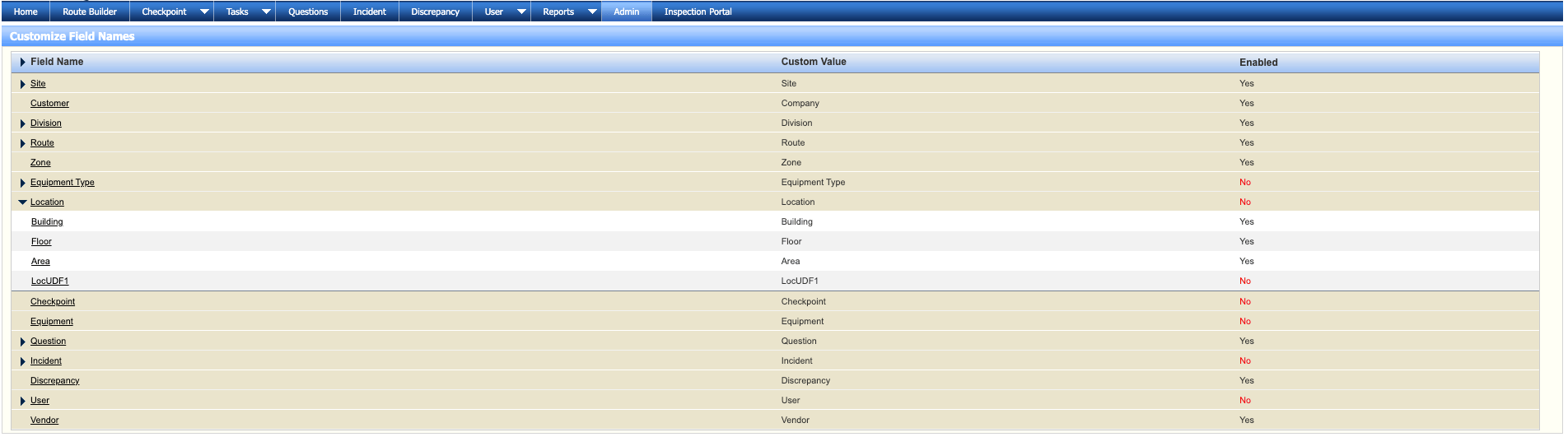Screen dimensions: 1568x437
Task: Open the Discrepancy navigation item
Action: coord(436,12)
